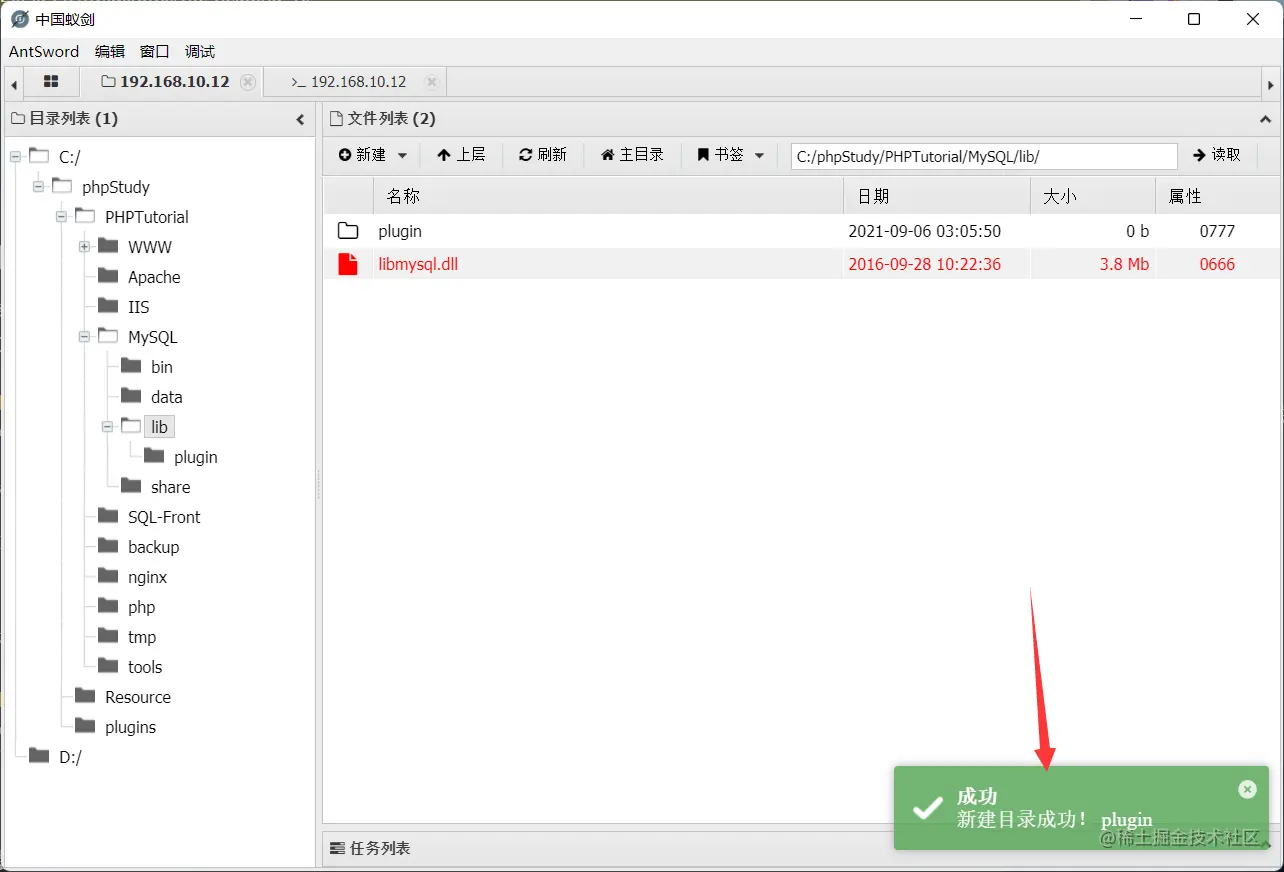Viewport: 1284px width, 872px height.
Task: Open the 窗口 menu
Action: (x=155, y=52)
